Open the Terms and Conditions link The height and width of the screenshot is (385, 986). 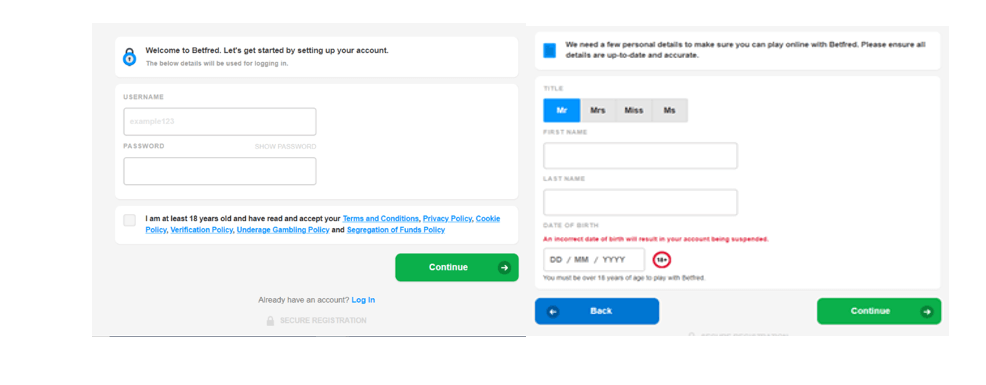(380, 218)
